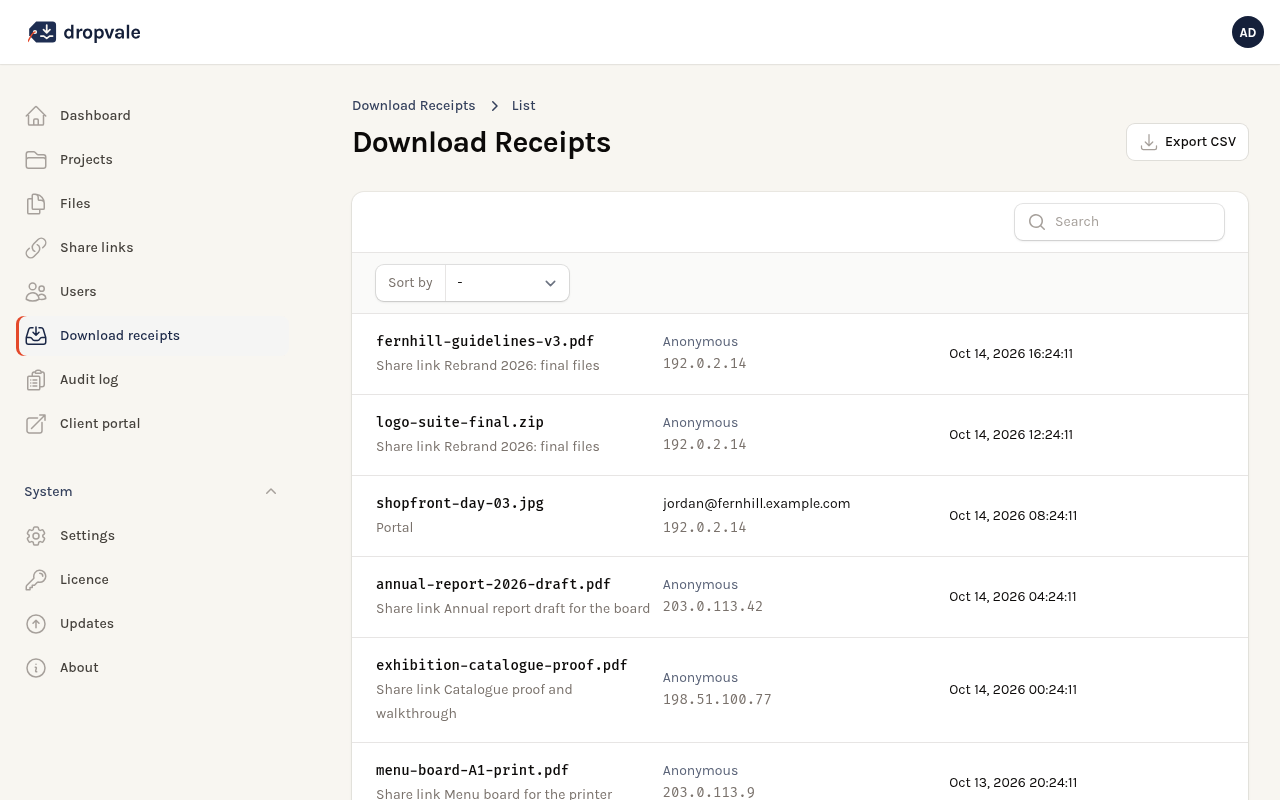Click the About info icon
1280x800 pixels.
click(36, 668)
